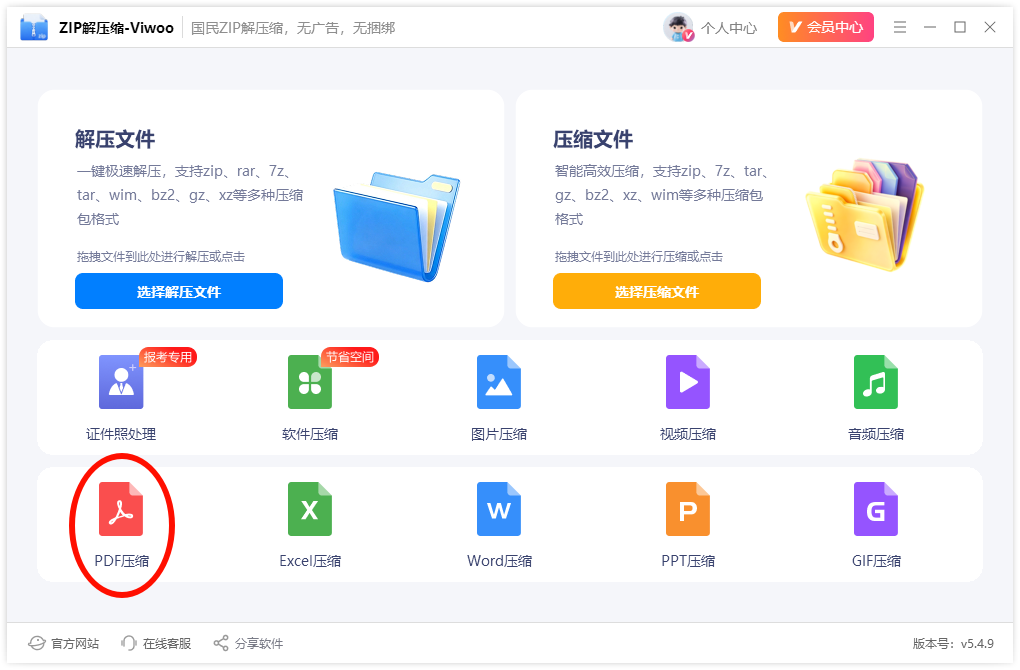Open the 证件照处理 ID photo tool icon
The height and width of the screenshot is (670, 1020).
[121, 382]
